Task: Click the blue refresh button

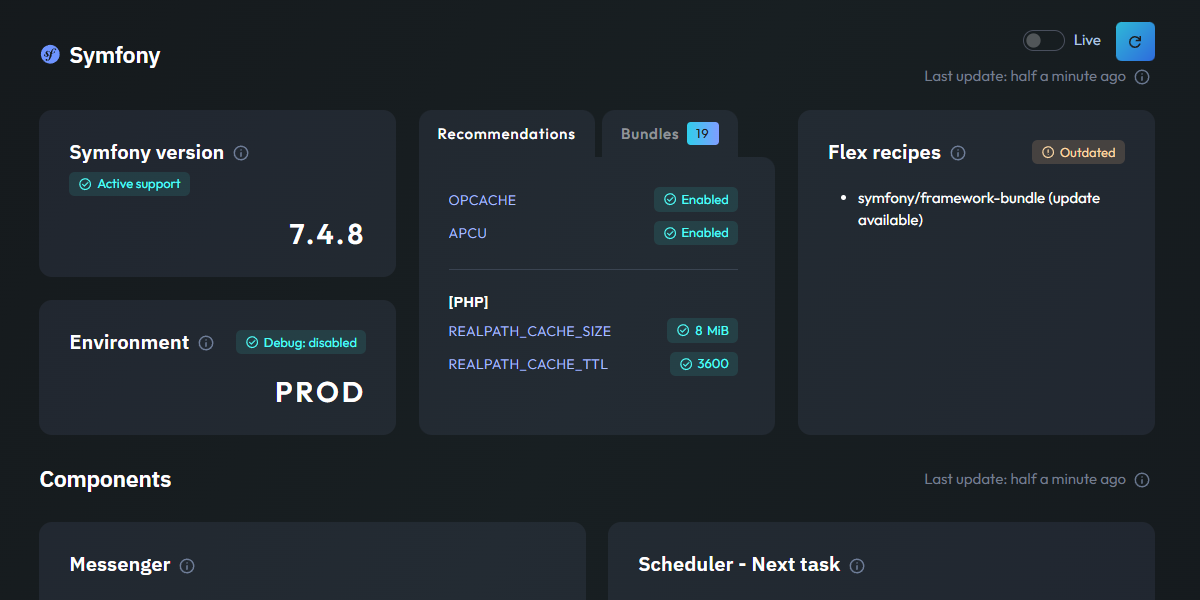Action: click(1135, 41)
